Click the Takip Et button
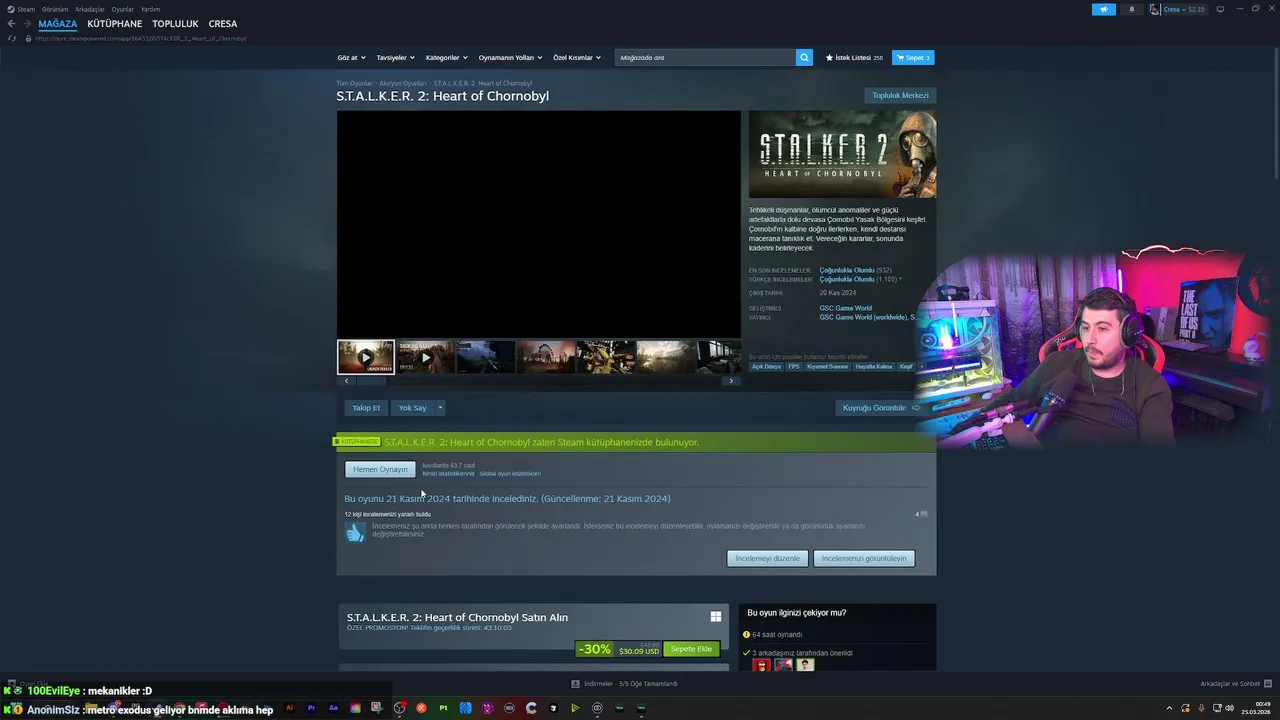 [x=366, y=408]
